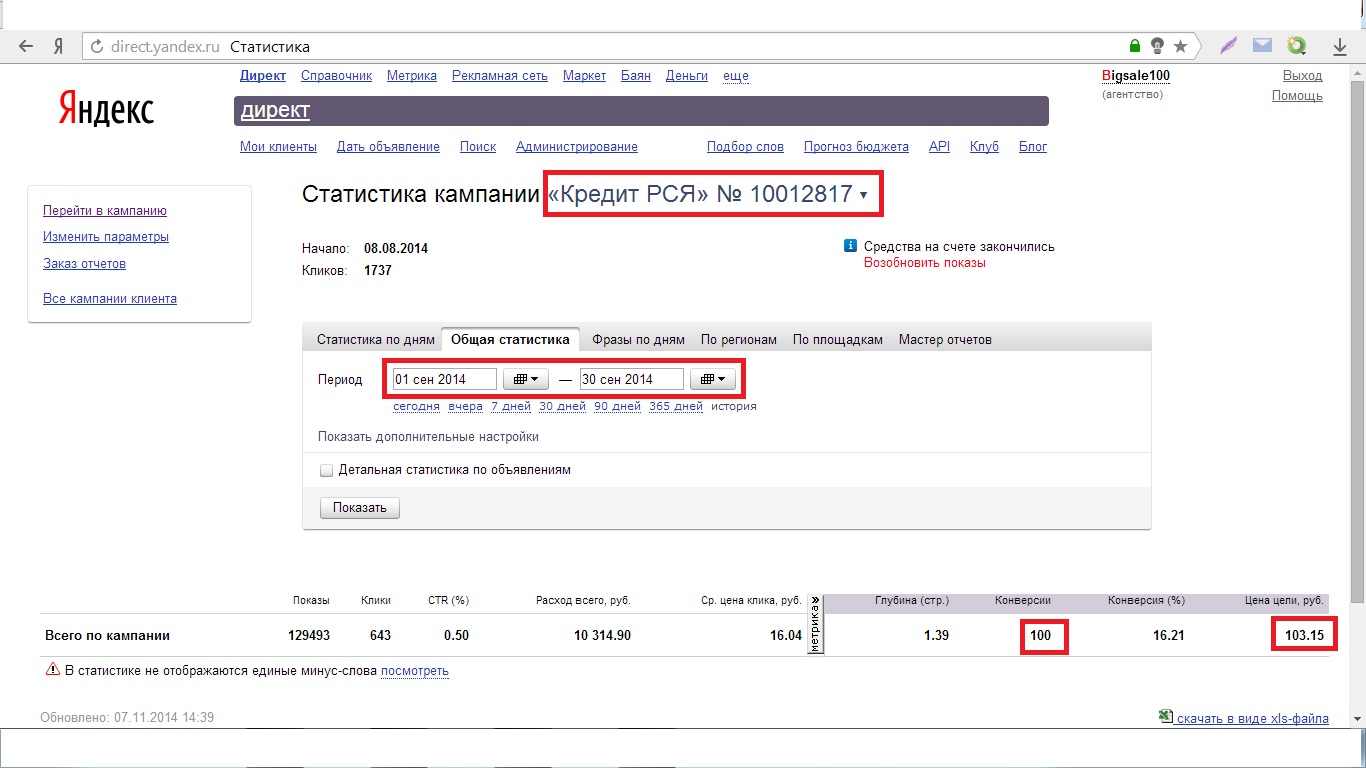Click the Помощь link
This screenshot has width=1366, height=768.
1297,96
